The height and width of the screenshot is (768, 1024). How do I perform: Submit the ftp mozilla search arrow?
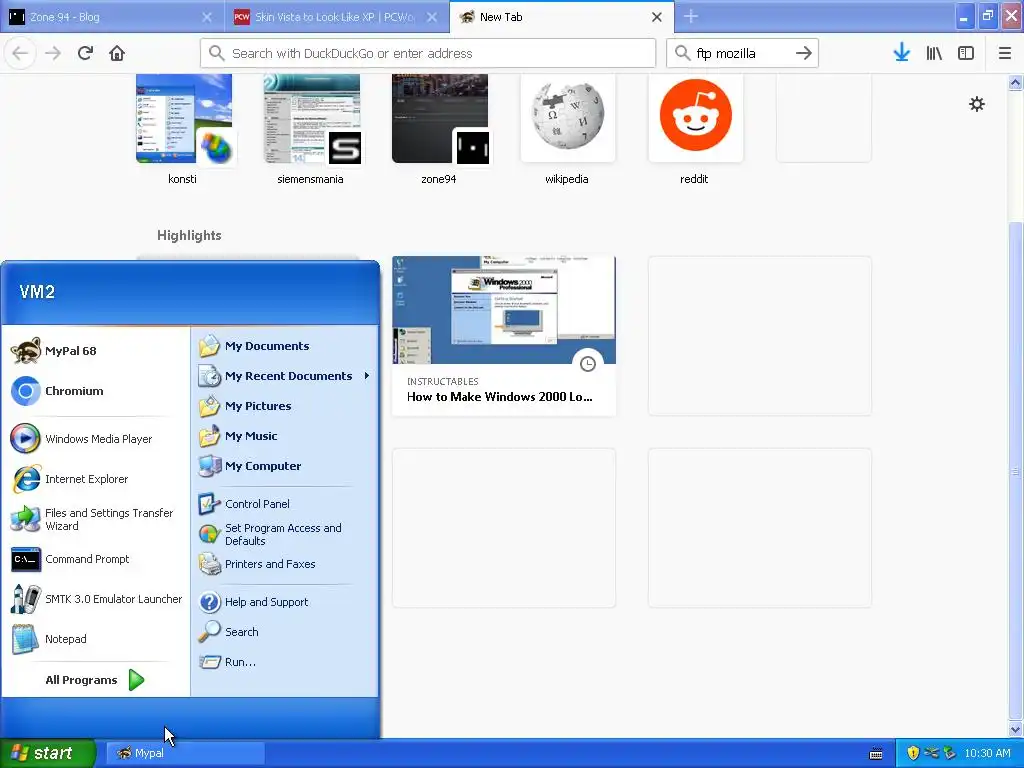[x=804, y=53]
